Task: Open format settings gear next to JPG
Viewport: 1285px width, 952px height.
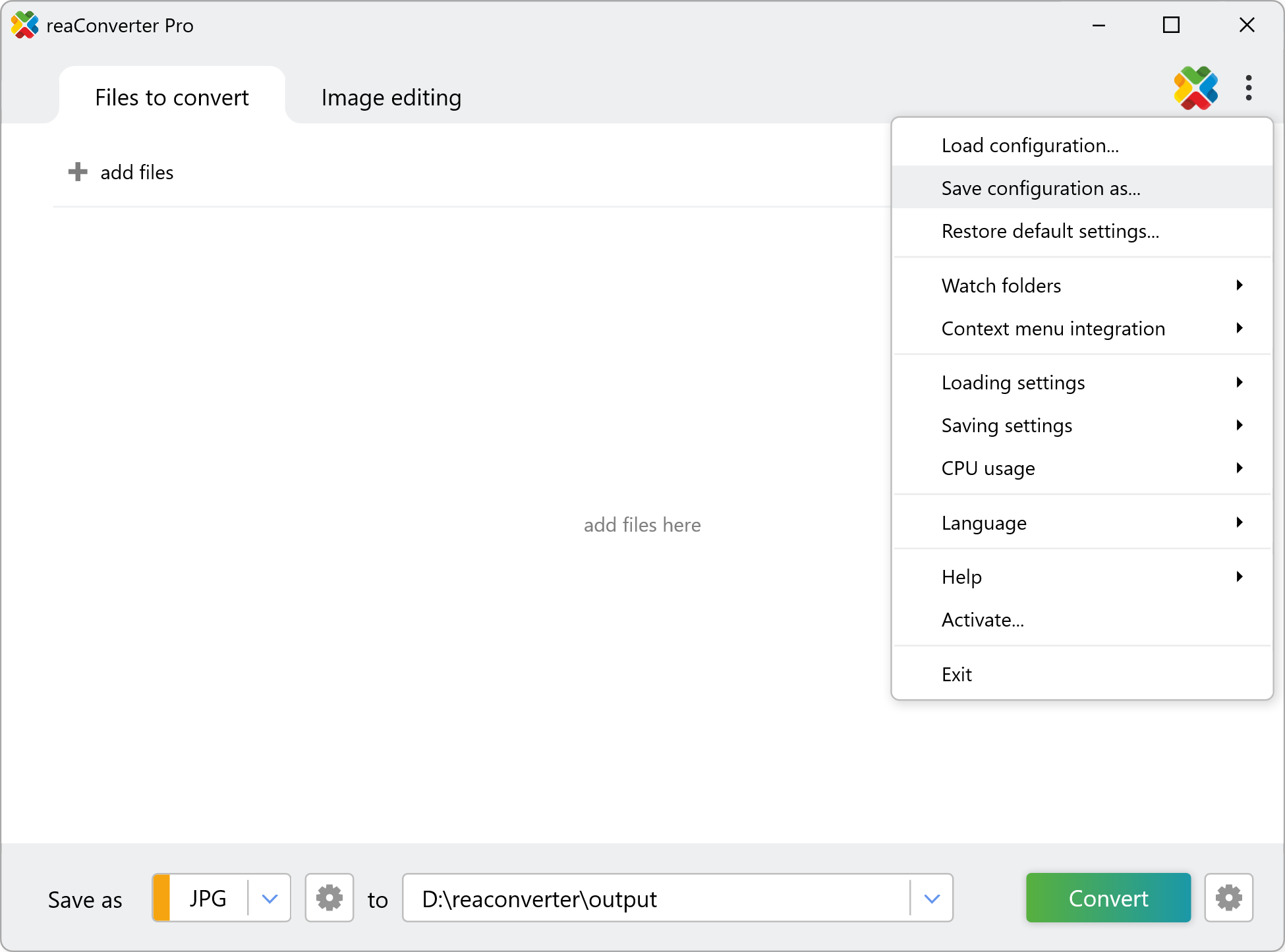Action: click(329, 898)
